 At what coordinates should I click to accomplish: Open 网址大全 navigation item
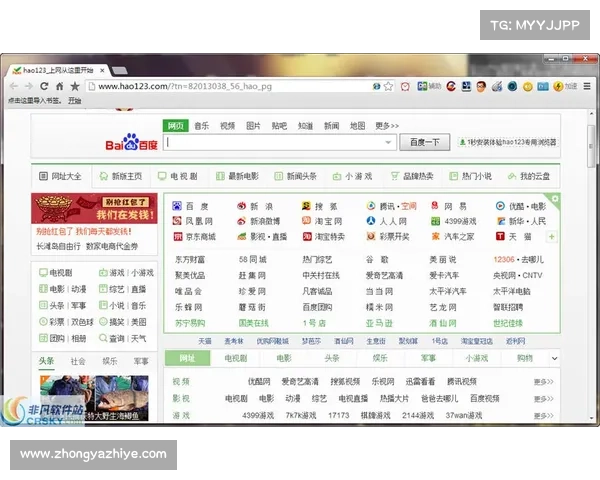pos(61,176)
